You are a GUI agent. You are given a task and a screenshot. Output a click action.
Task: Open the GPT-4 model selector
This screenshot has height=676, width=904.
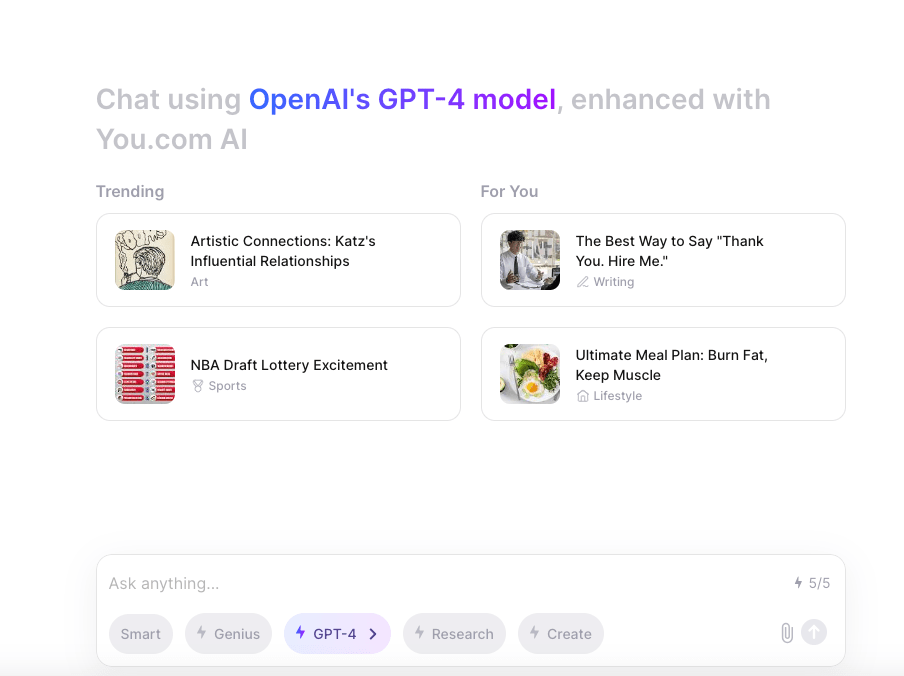[334, 634]
